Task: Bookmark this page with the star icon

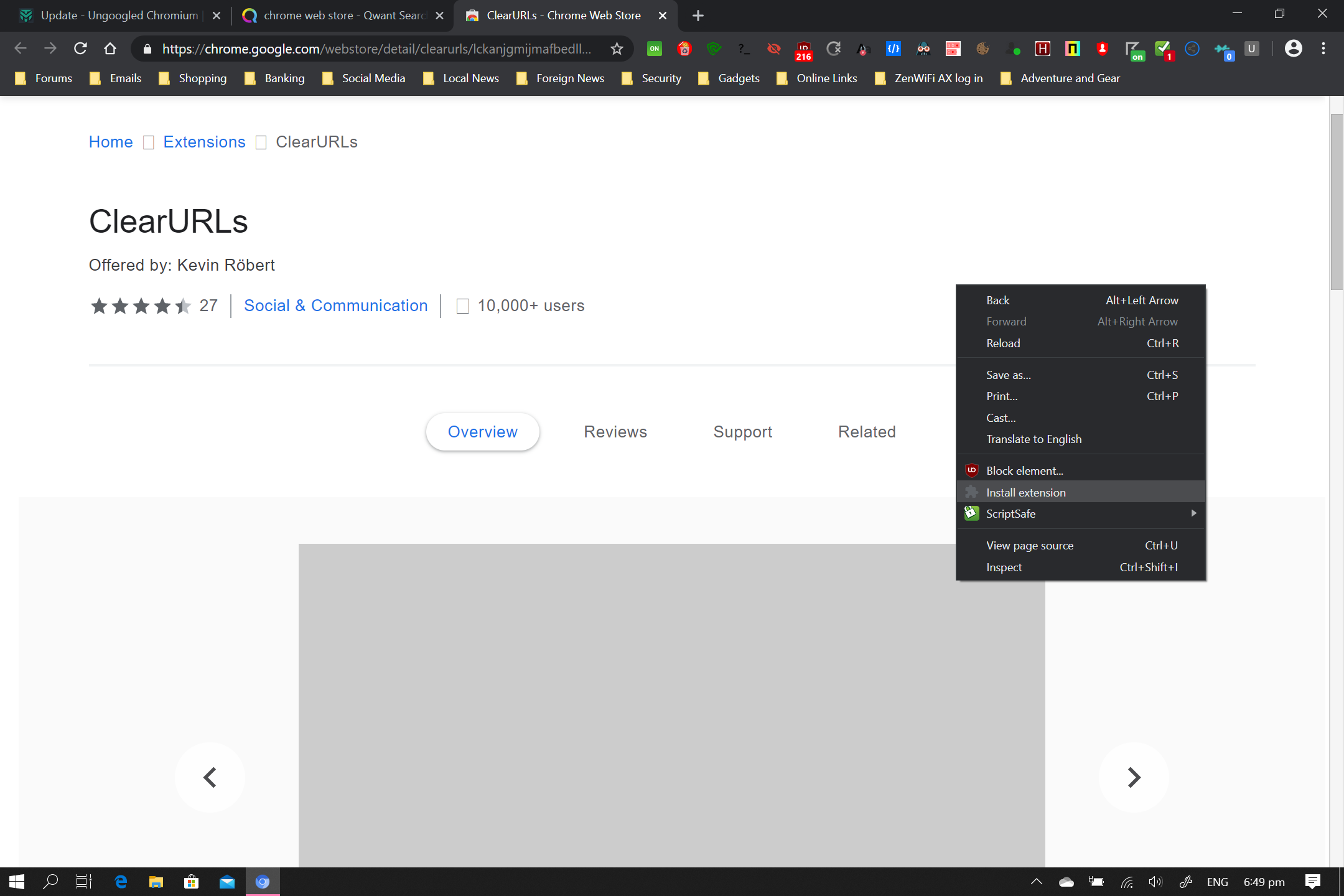Action: (x=617, y=49)
